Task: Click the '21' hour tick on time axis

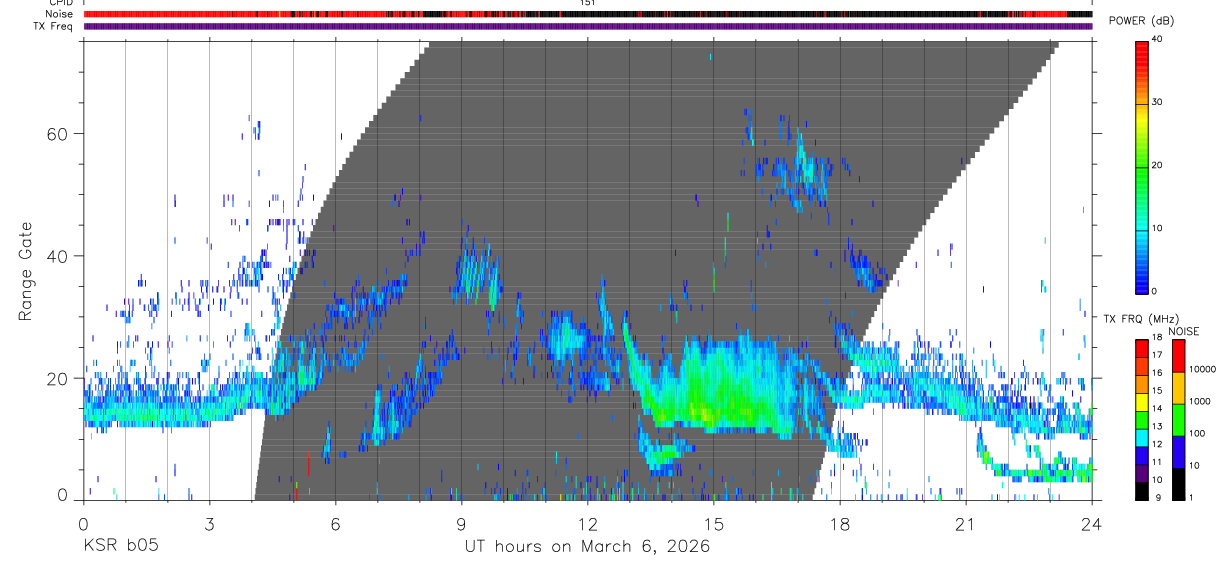Action: point(965,524)
